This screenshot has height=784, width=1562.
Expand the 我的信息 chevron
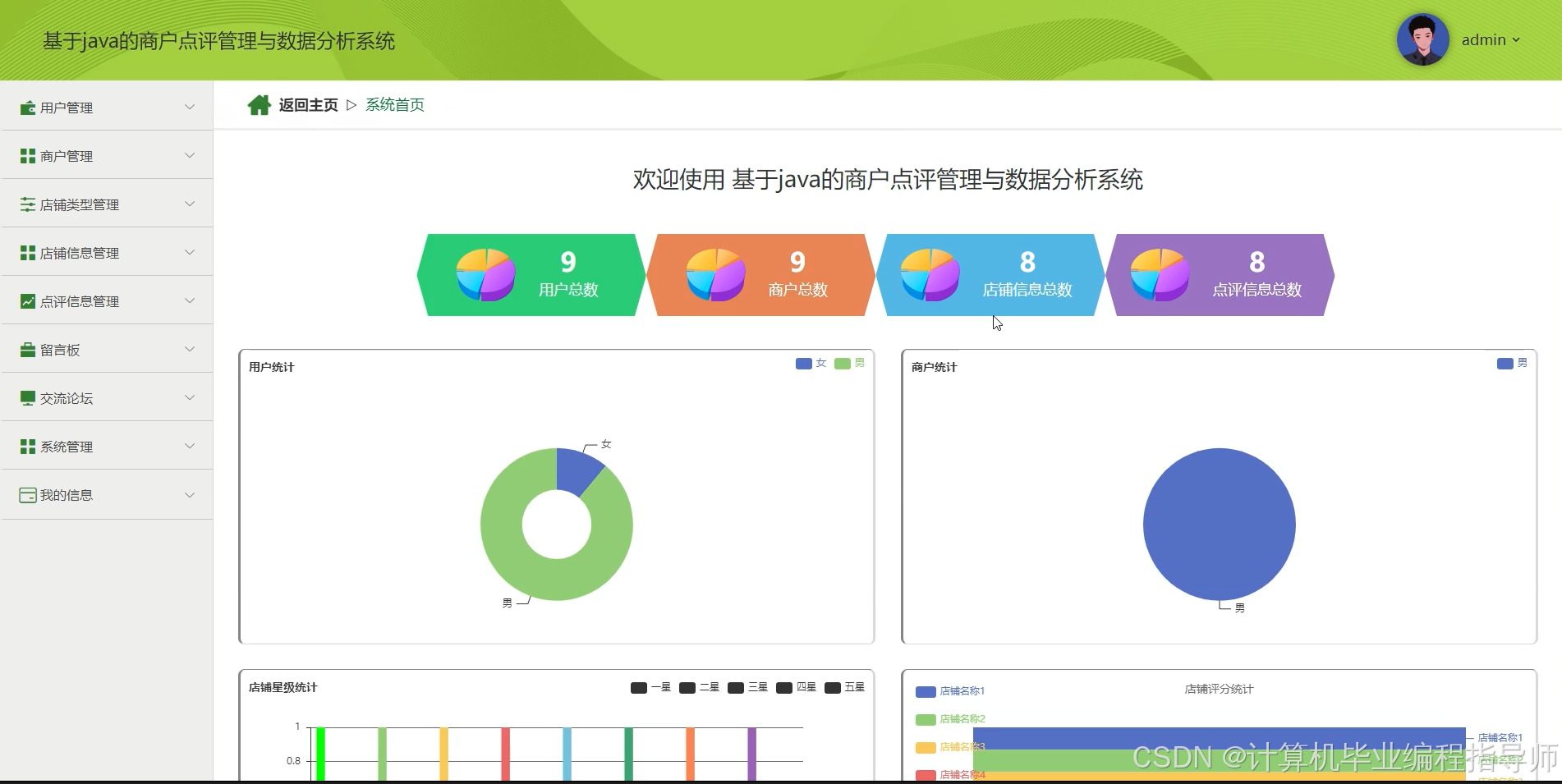pos(190,494)
